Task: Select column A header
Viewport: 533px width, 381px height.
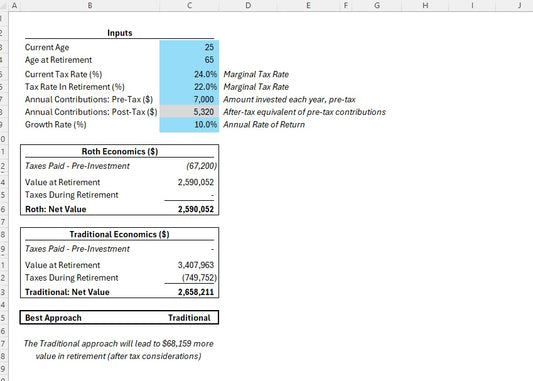Action: click(14, 5)
